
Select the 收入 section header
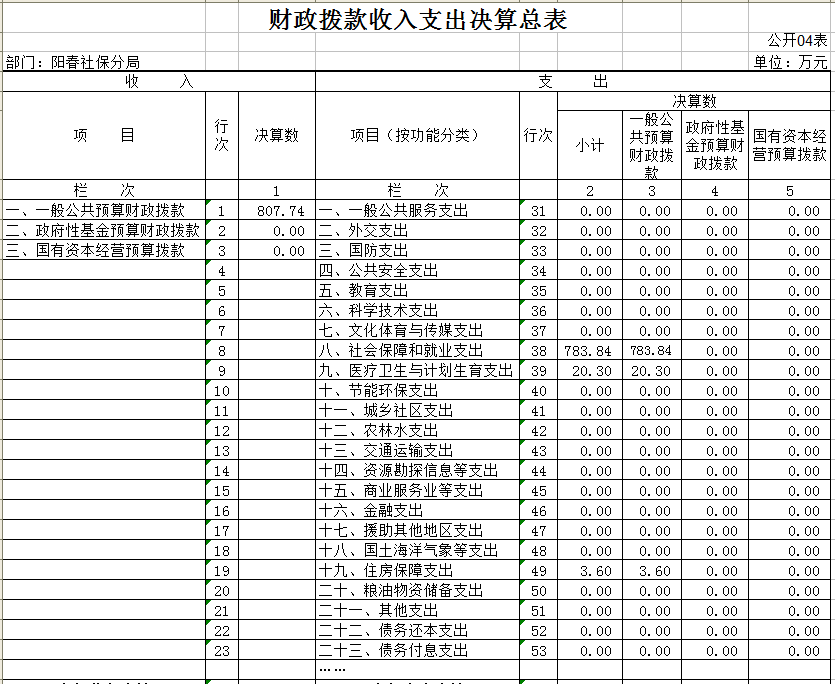click(159, 82)
